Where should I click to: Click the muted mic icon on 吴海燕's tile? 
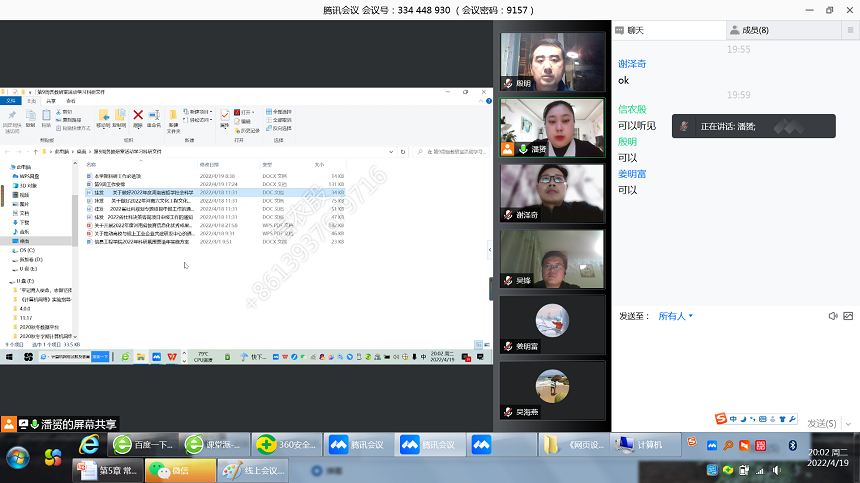pos(508,411)
